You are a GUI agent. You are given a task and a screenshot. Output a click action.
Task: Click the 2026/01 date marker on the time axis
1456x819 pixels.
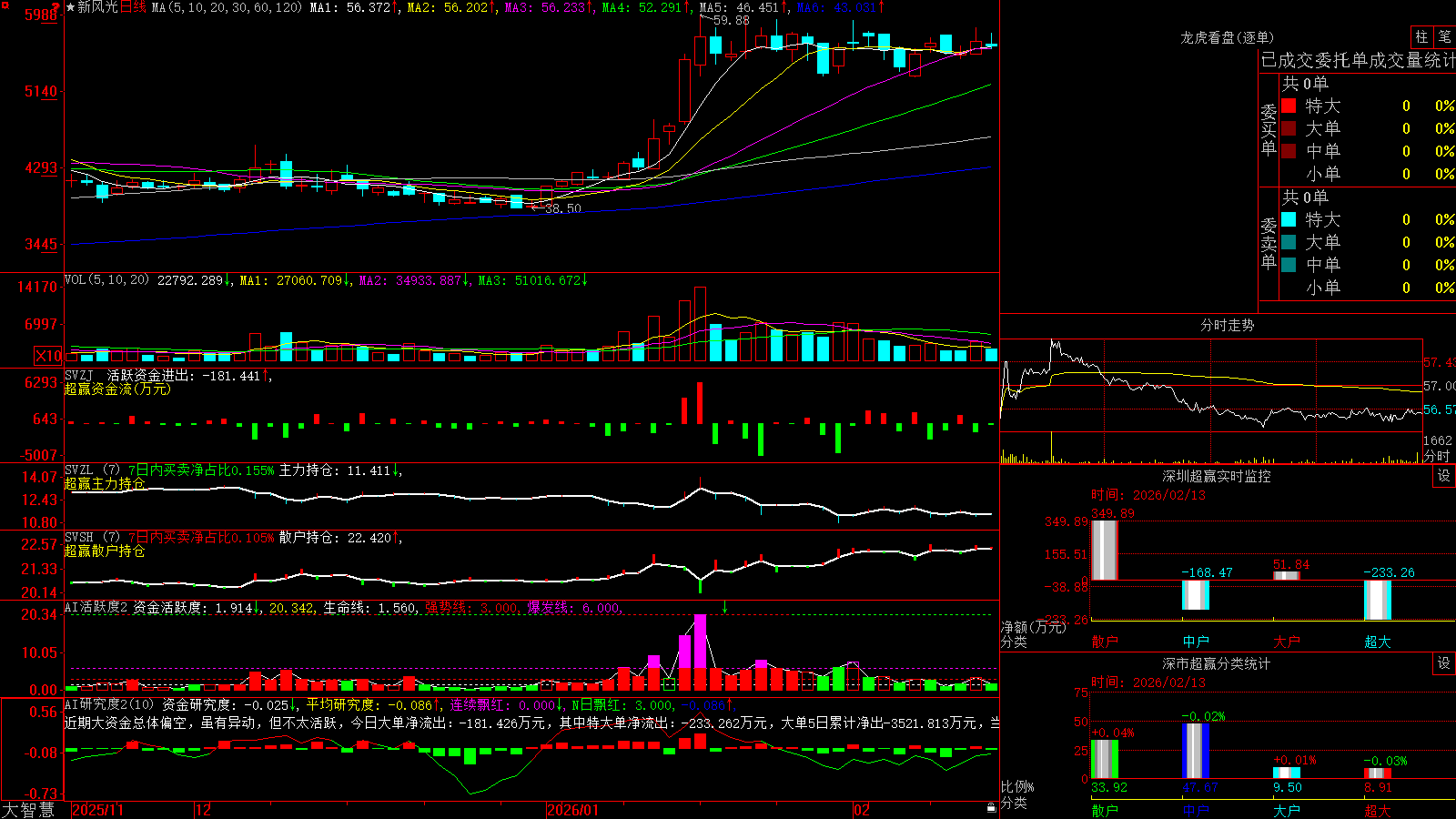tap(573, 810)
